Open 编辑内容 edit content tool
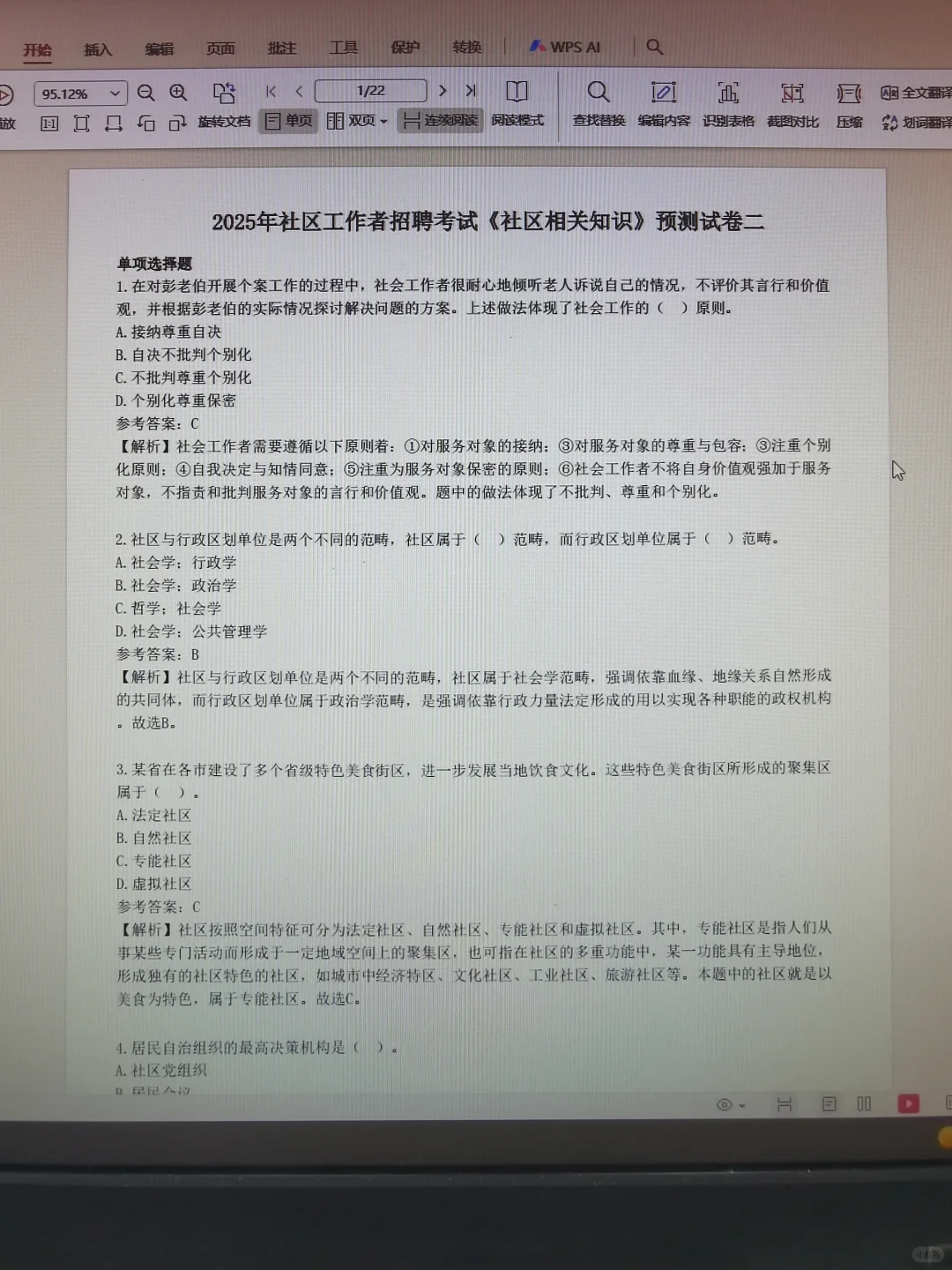 coord(664,104)
